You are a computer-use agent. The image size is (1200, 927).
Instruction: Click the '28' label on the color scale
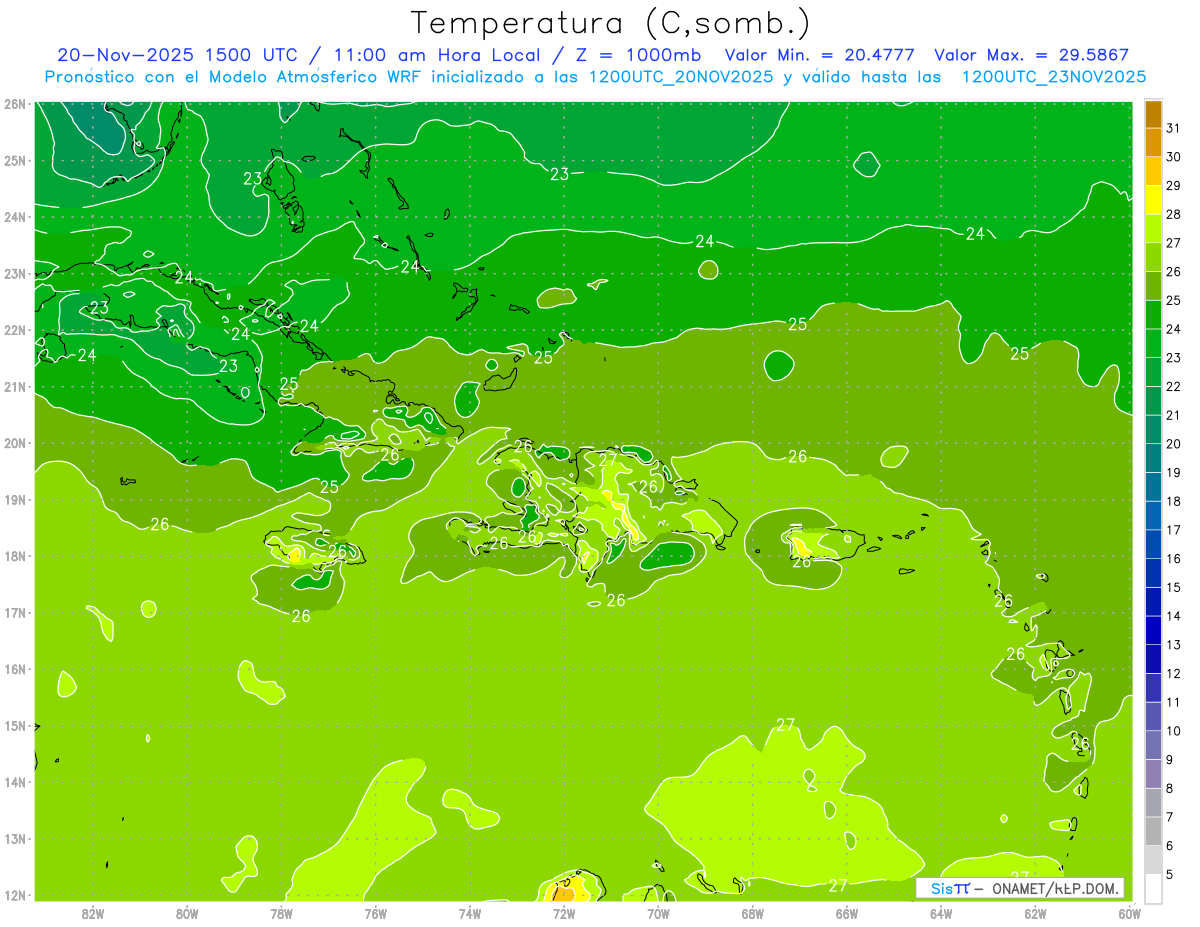coord(1173,214)
